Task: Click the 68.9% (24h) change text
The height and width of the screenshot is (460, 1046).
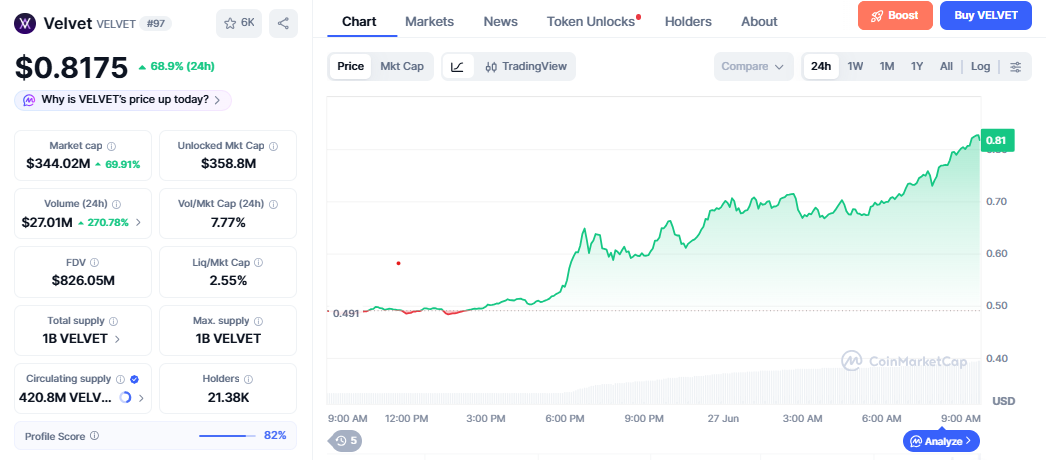Action: tap(176, 67)
